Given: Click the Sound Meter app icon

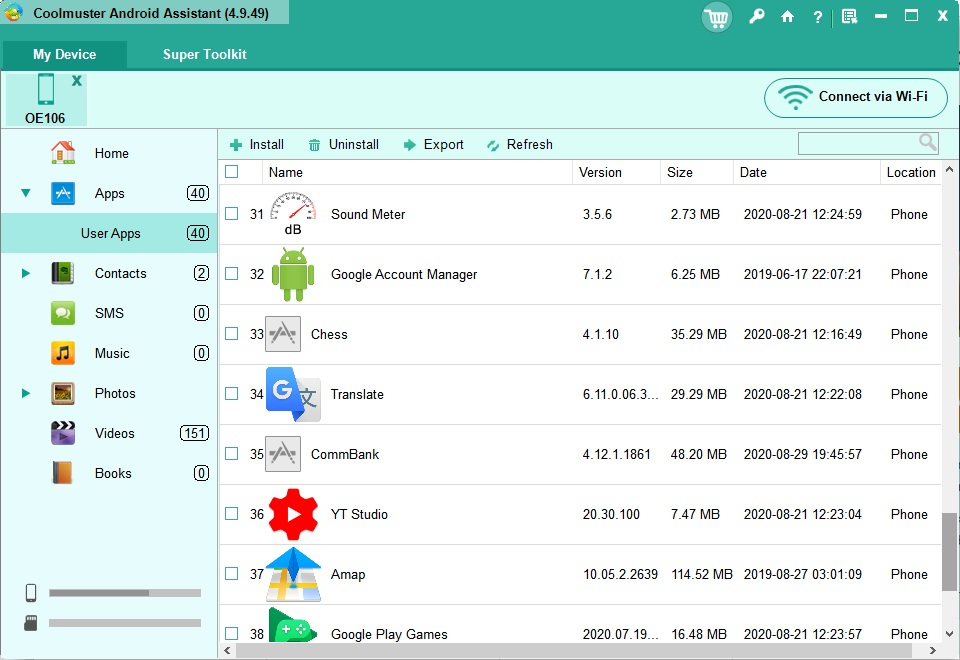Looking at the screenshot, I should coord(293,214).
